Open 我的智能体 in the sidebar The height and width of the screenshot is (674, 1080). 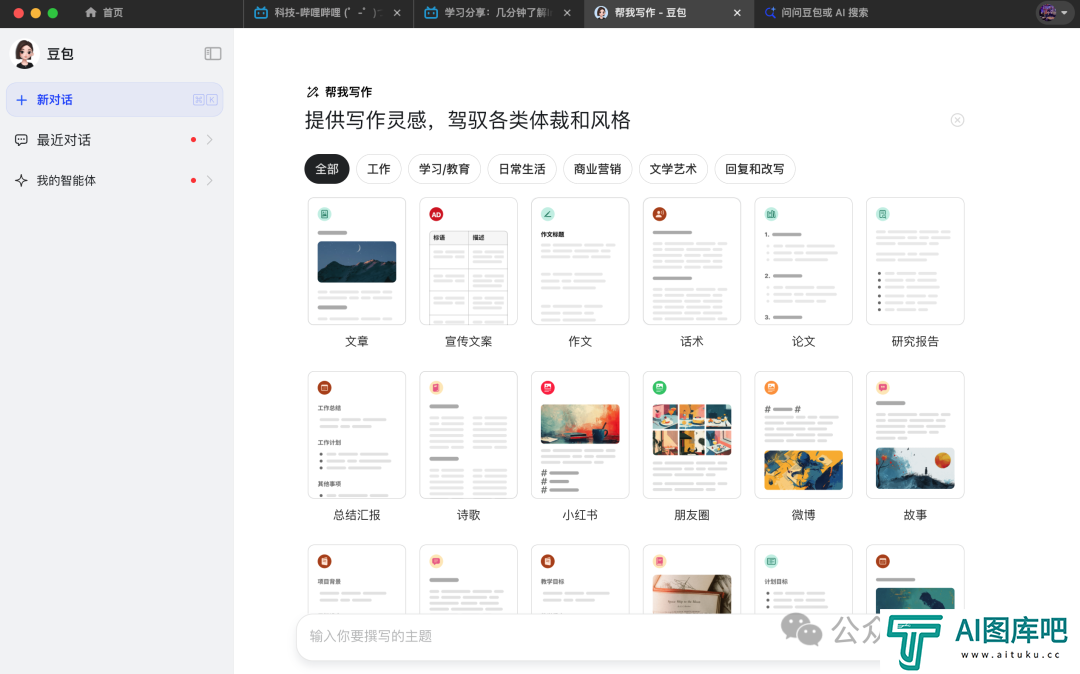[114, 180]
